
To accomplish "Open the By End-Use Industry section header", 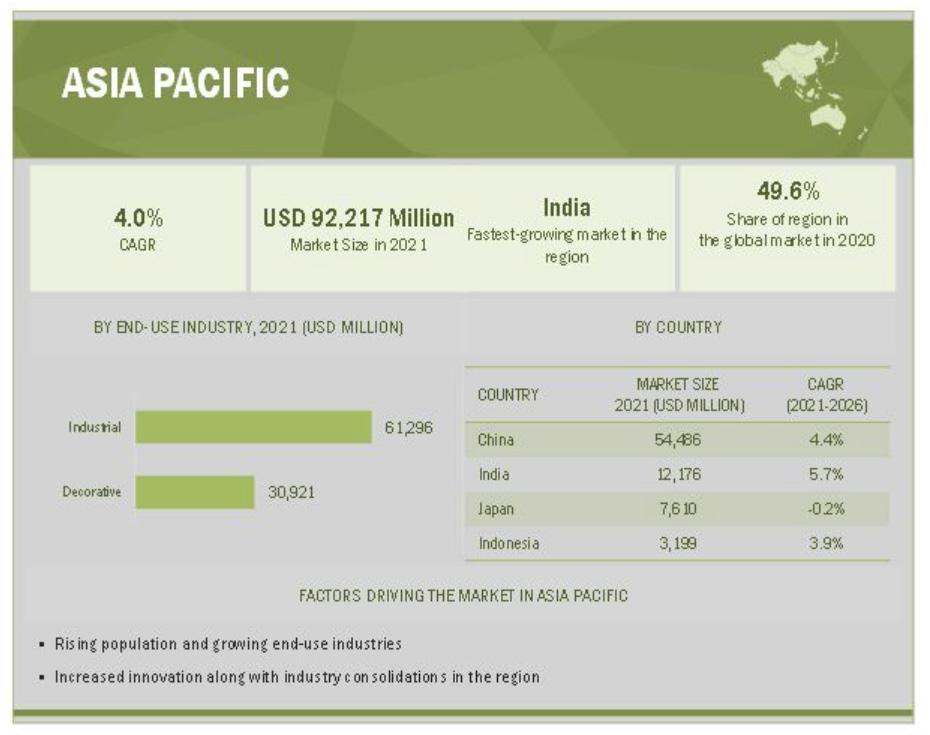I will pos(248,327).
